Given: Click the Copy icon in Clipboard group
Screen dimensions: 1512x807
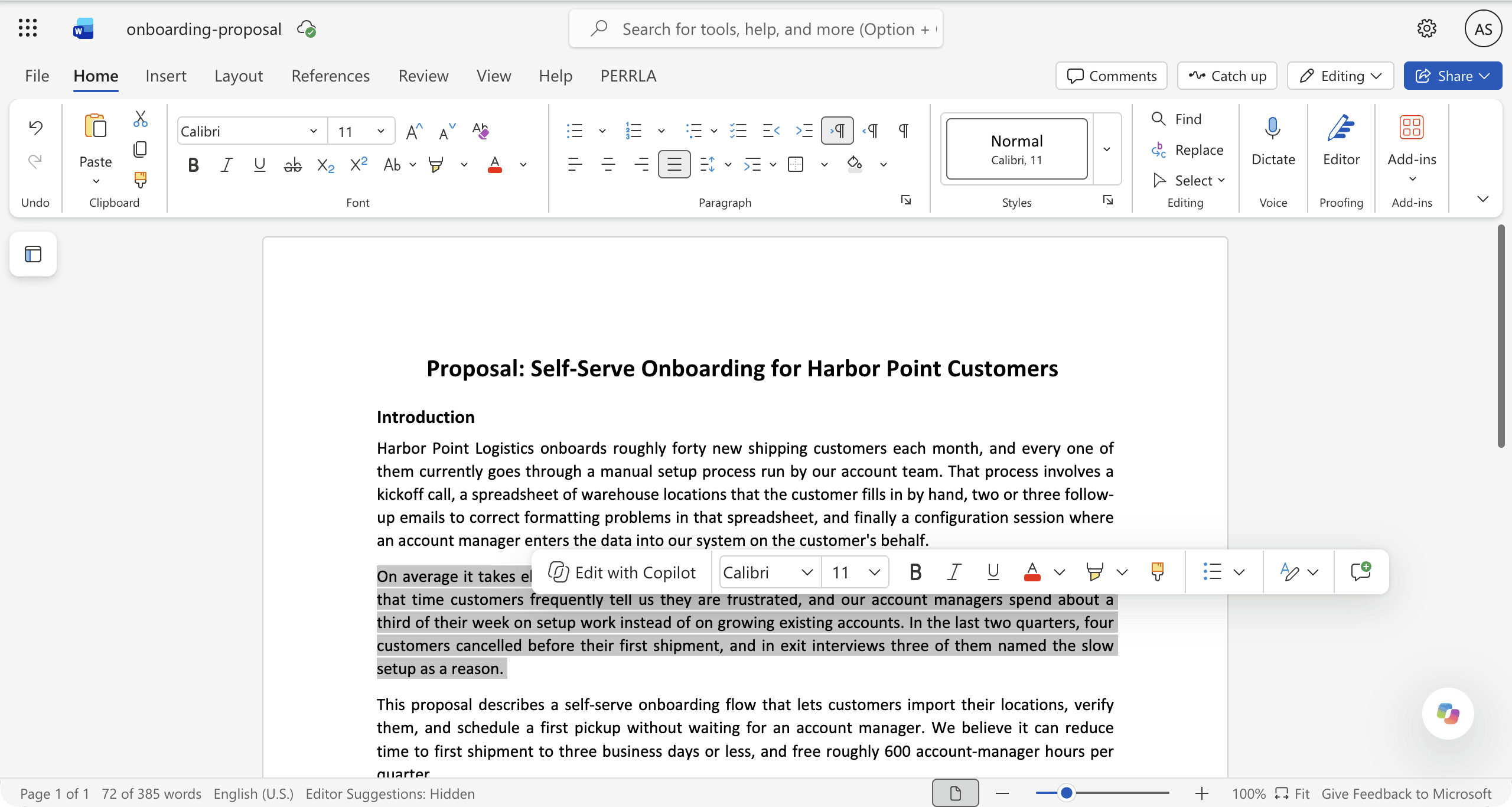Looking at the screenshot, I should pos(140,149).
